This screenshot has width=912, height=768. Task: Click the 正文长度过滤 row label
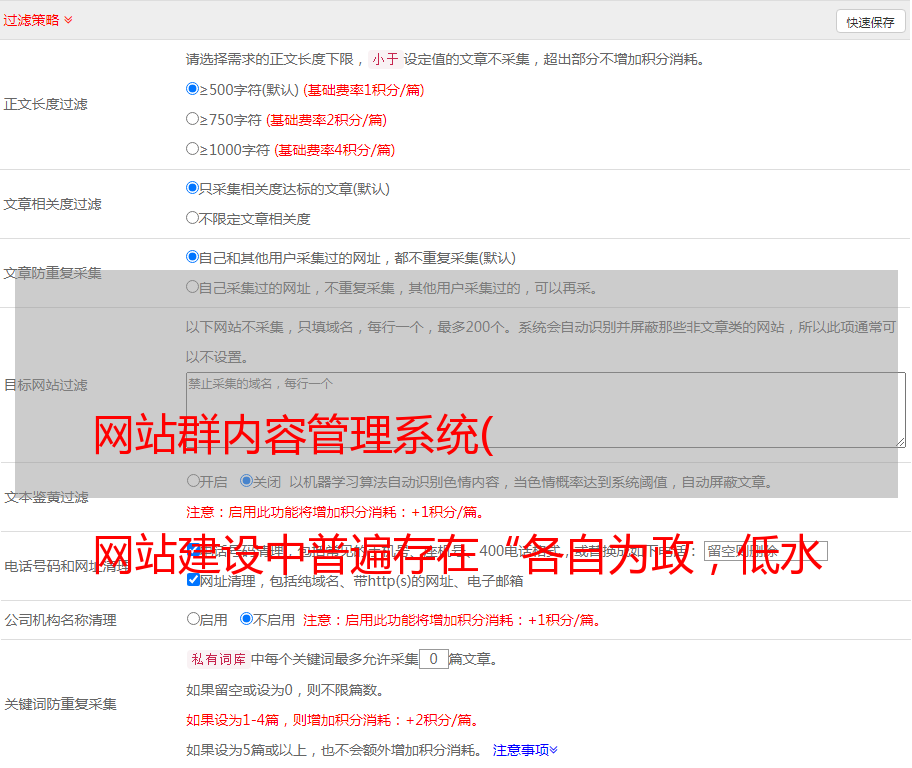[45, 104]
